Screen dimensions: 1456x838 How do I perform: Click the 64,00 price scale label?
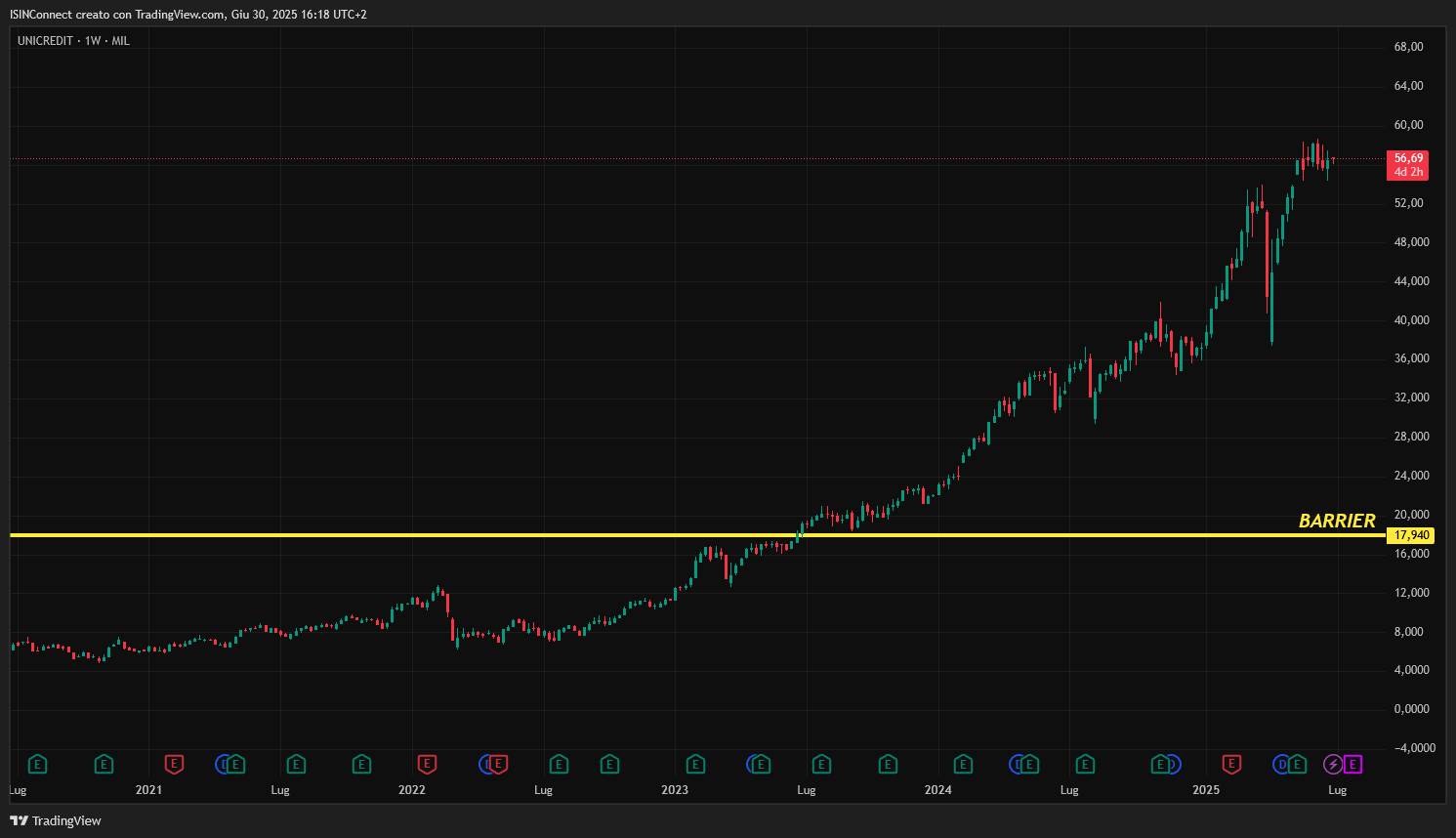[1408, 86]
